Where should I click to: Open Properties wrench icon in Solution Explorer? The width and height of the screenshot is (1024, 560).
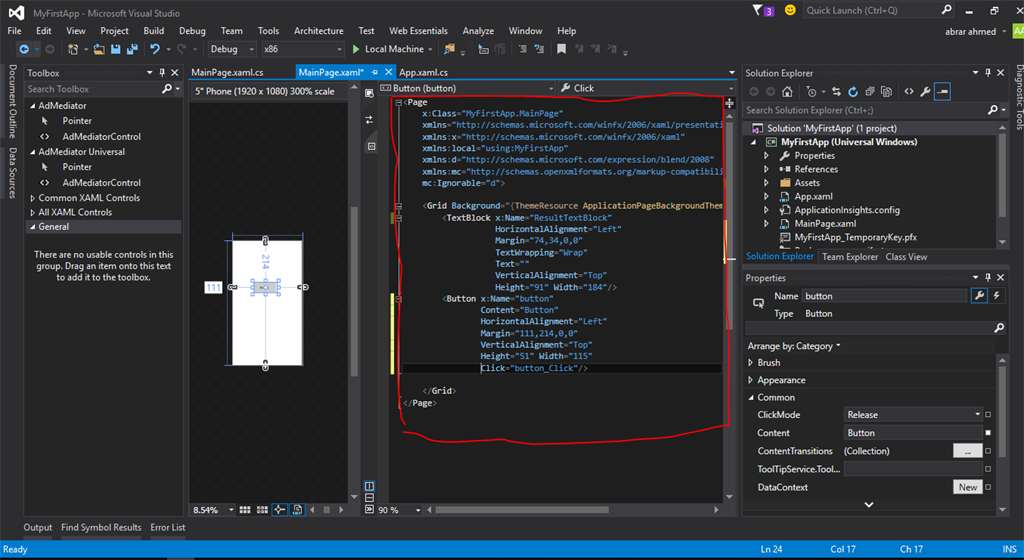coord(925,91)
